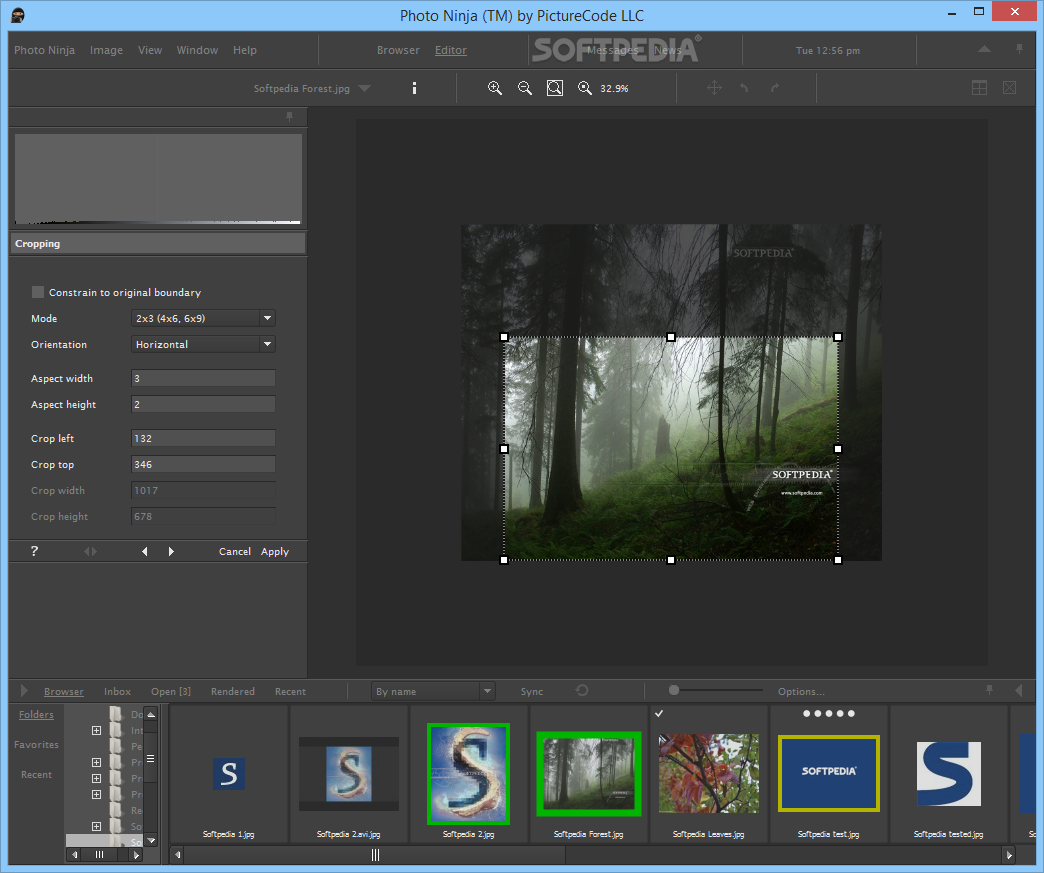Expand the first folder tree node
Viewport: 1044px width, 873px height.
97,730
